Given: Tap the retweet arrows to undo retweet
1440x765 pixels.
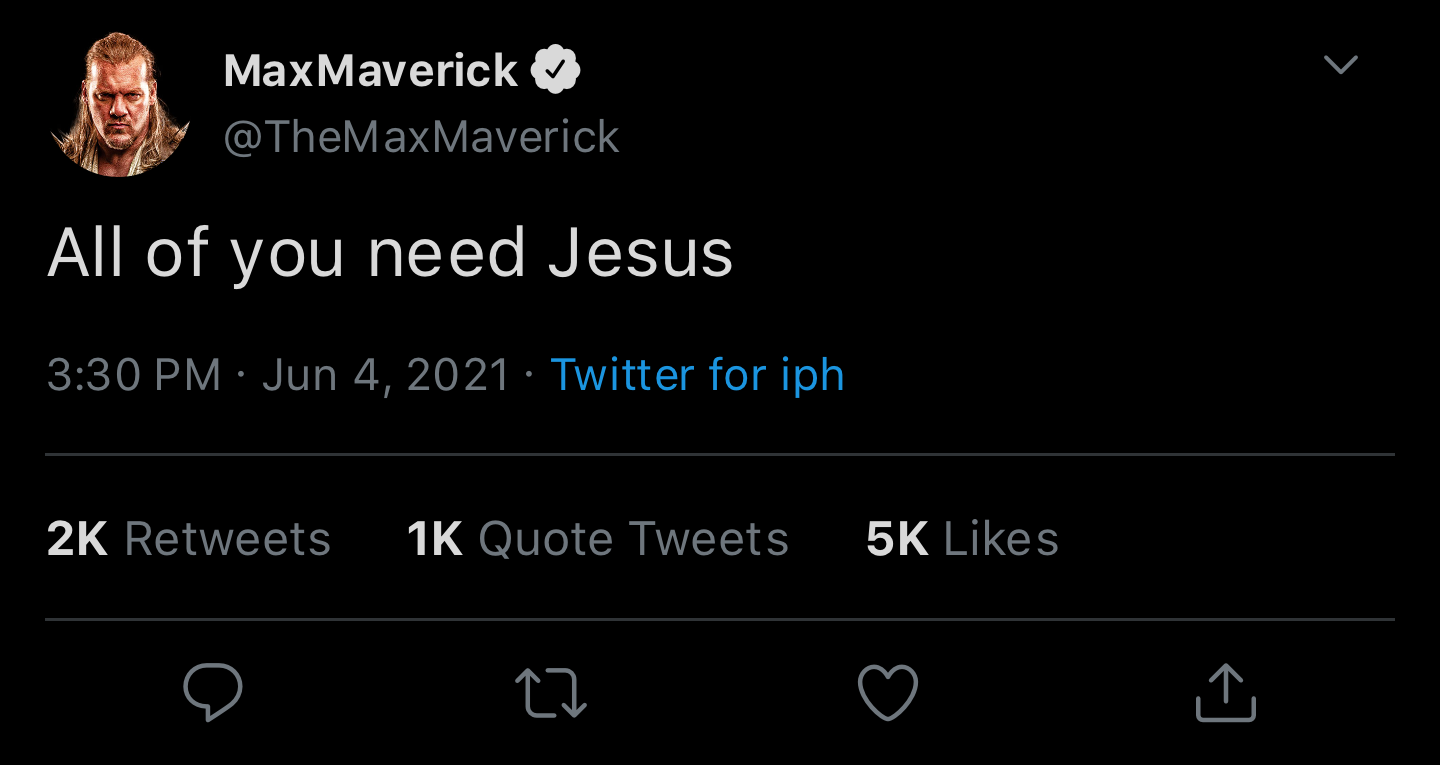Looking at the screenshot, I should pos(551,691).
